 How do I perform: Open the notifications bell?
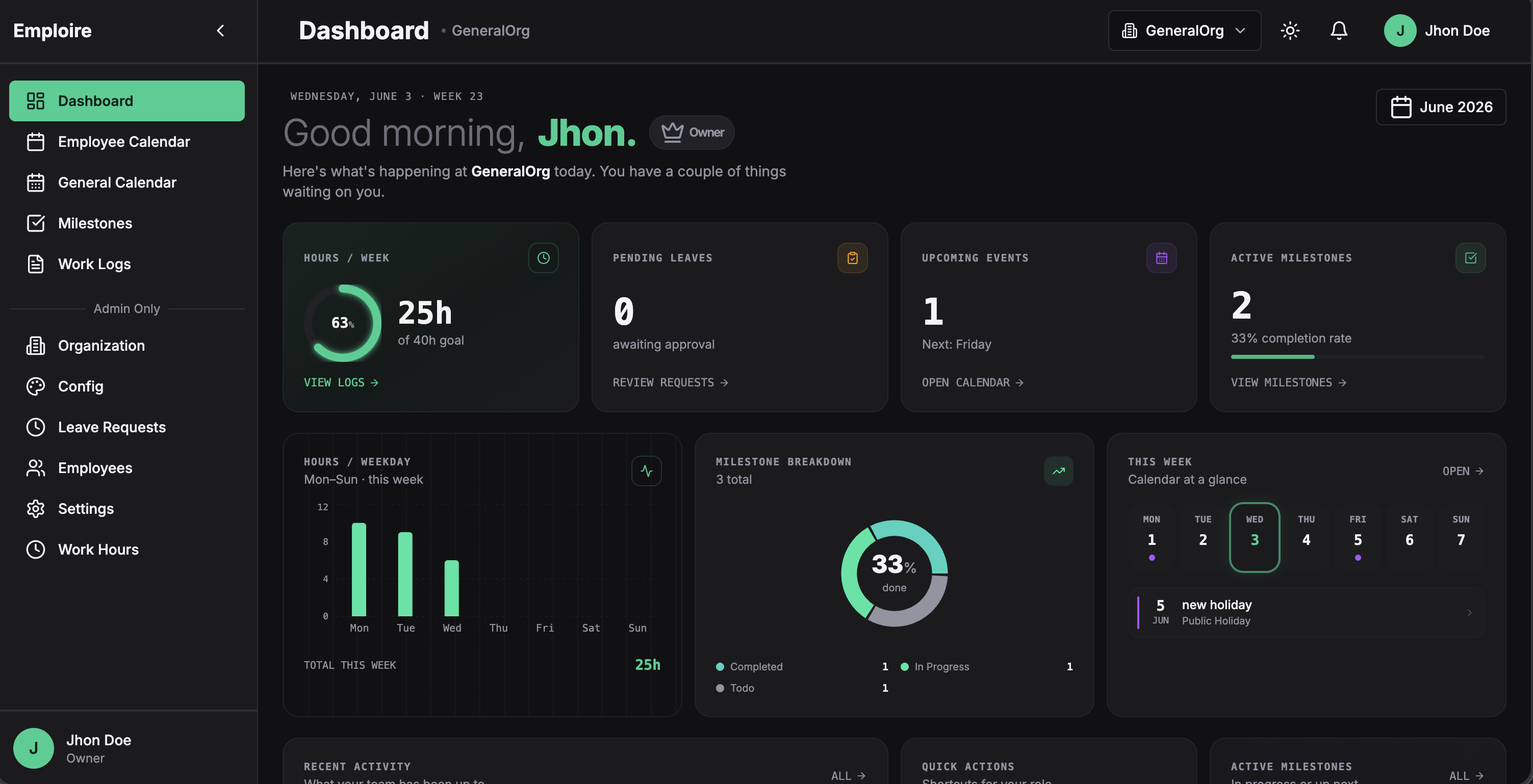click(1338, 31)
